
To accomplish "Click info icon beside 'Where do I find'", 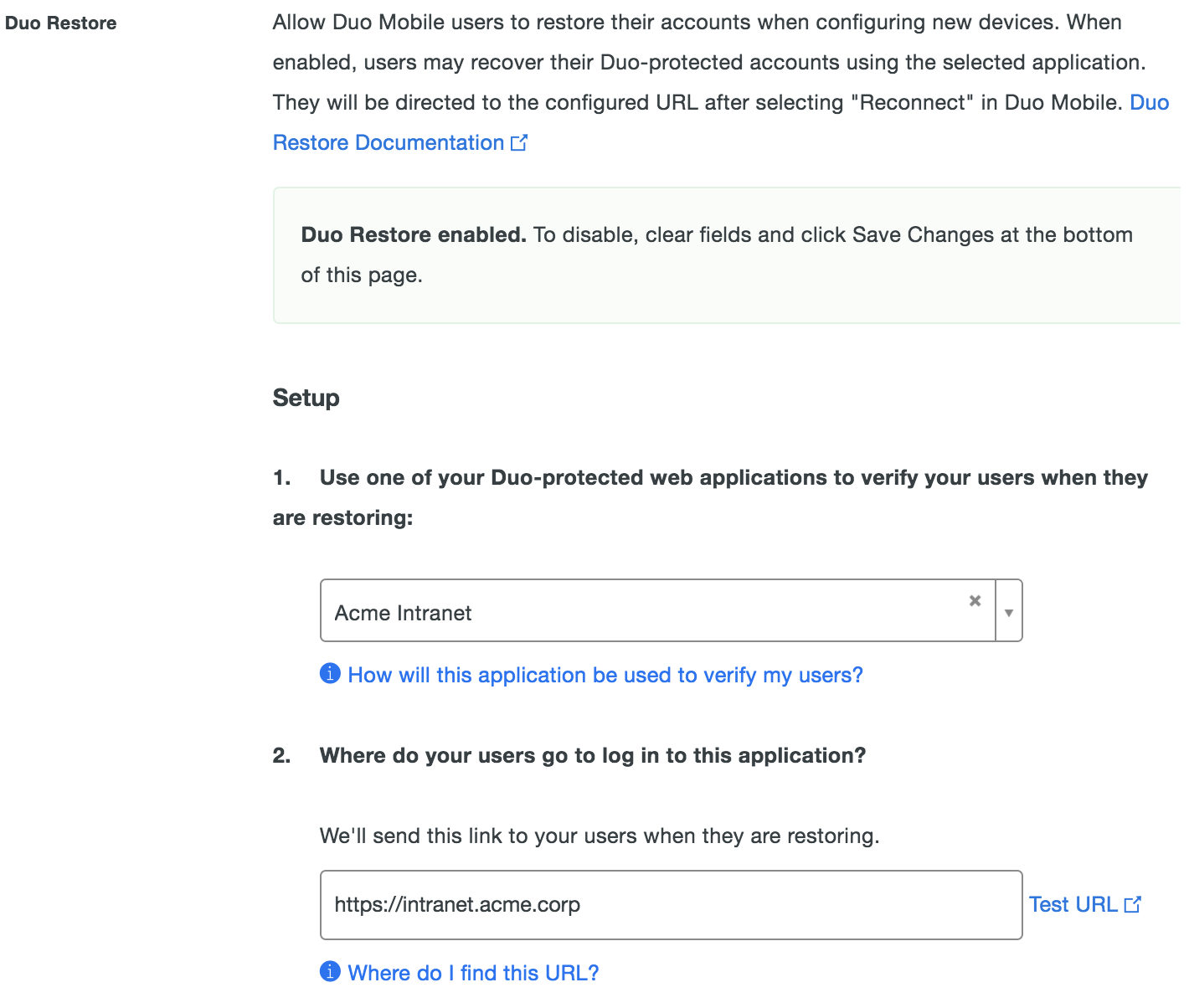I will coord(330,971).
